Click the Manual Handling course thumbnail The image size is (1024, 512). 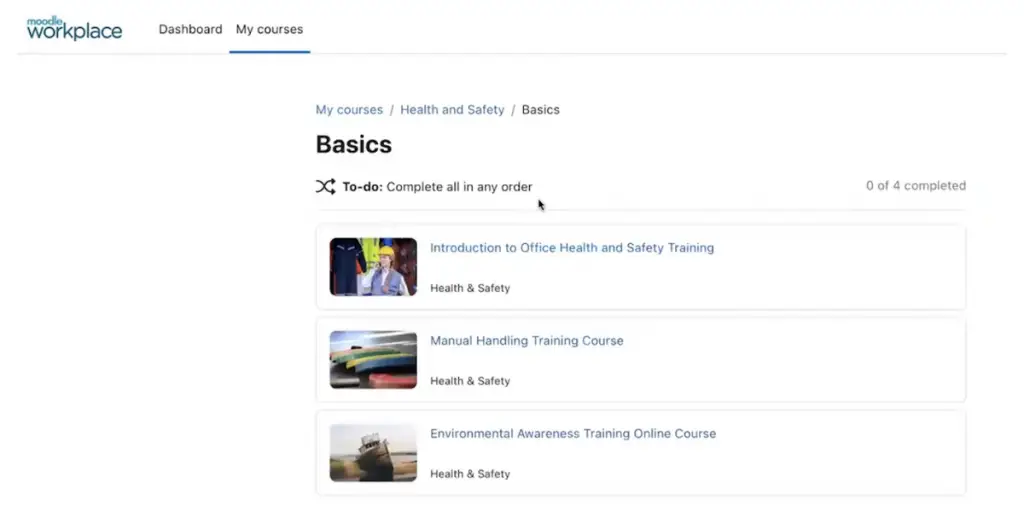pyautogui.click(x=373, y=360)
